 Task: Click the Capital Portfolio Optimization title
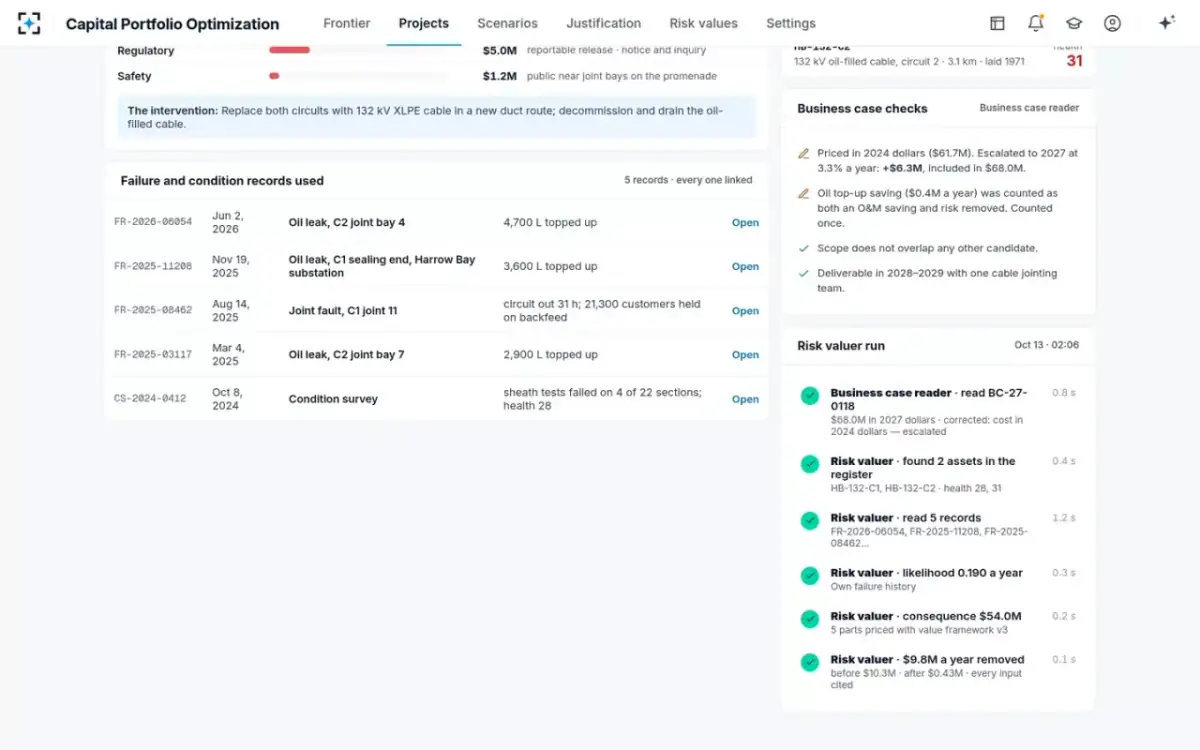pyautogui.click(x=173, y=24)
